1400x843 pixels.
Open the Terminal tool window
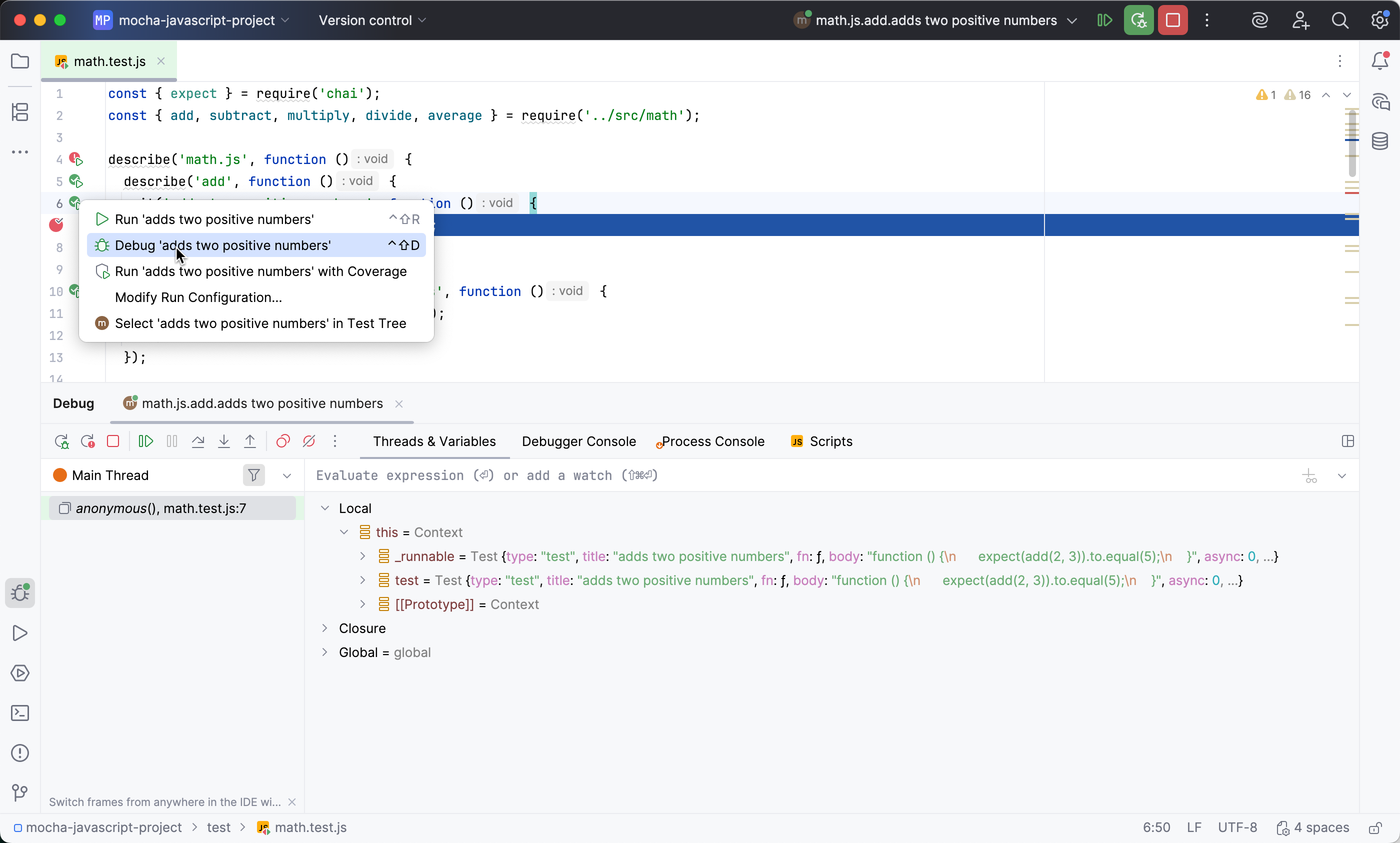20,713
